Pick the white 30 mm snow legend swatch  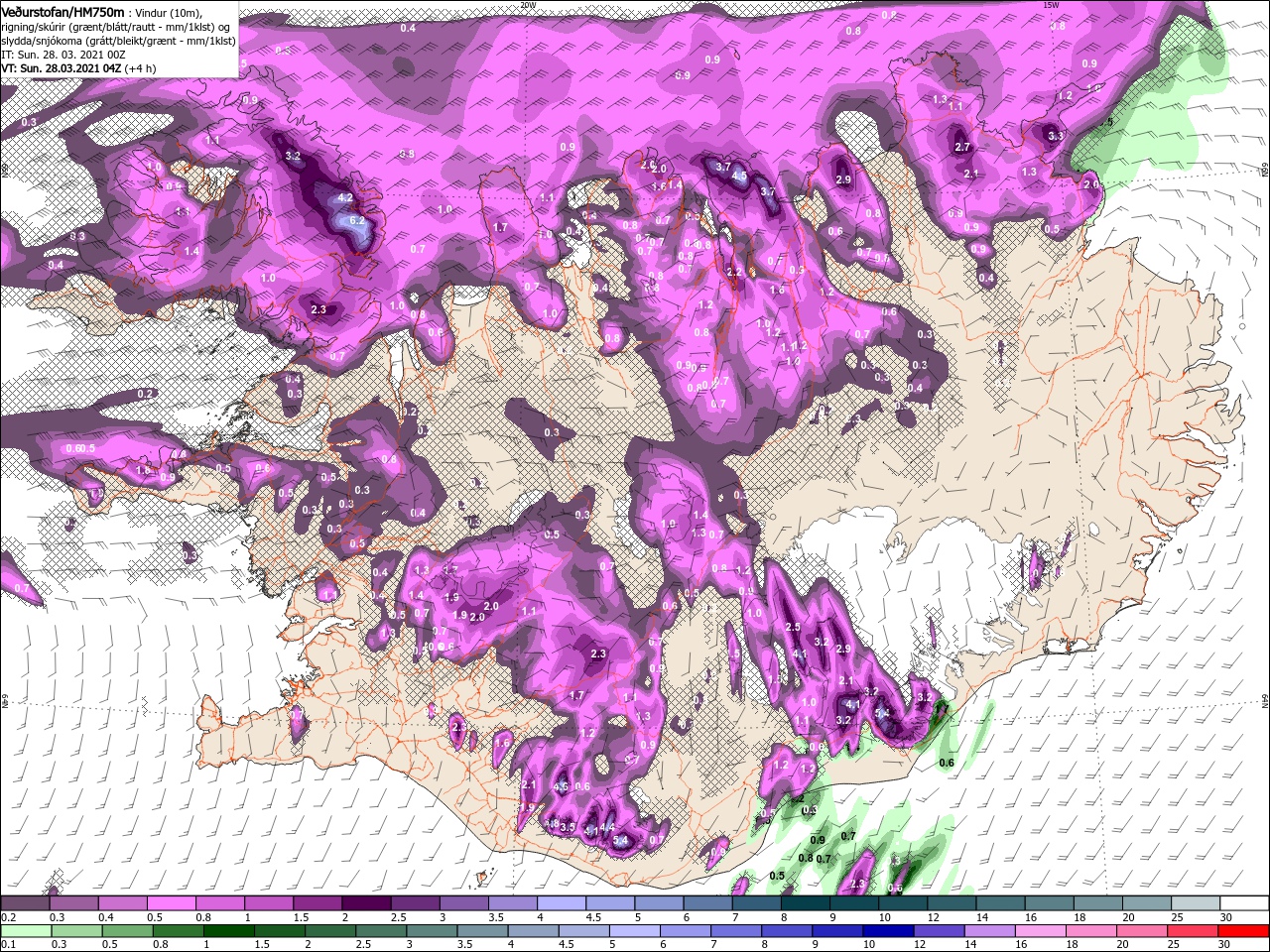[x=1244, y=904]
